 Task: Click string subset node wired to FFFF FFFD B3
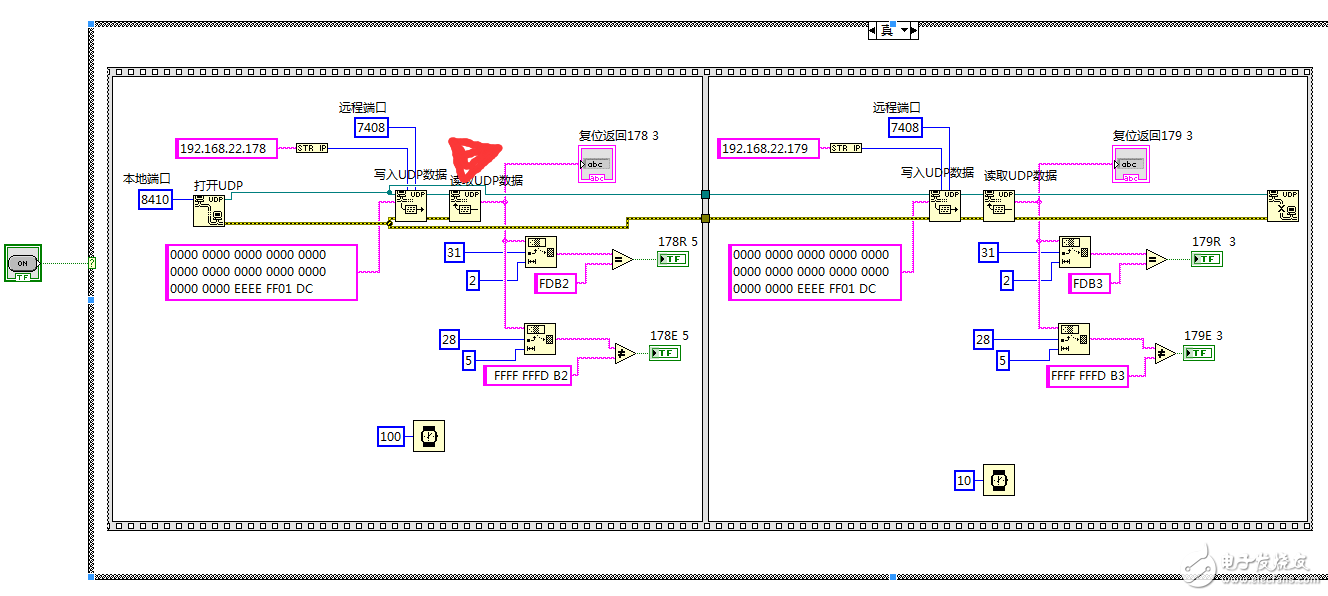click(1074, 340)
